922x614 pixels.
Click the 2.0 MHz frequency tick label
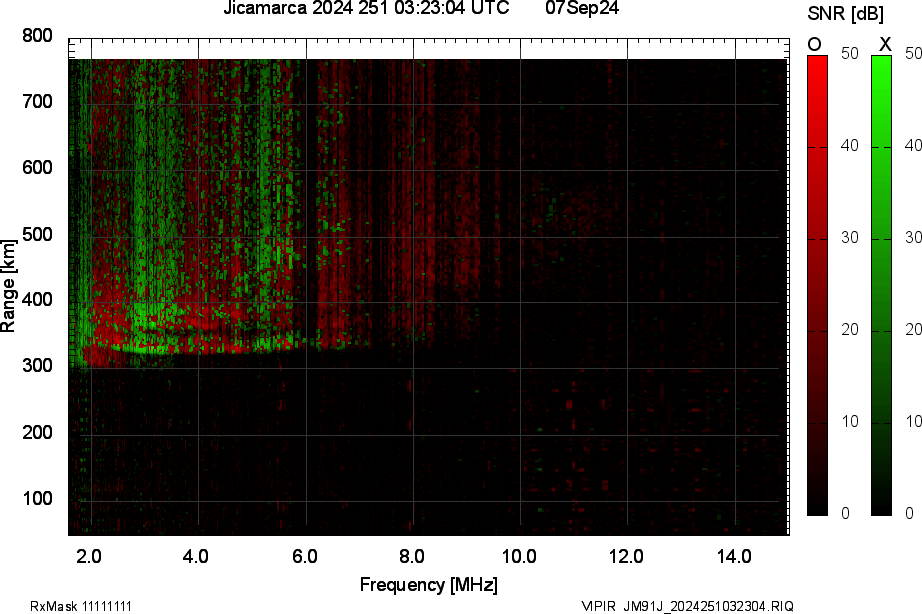90,555
